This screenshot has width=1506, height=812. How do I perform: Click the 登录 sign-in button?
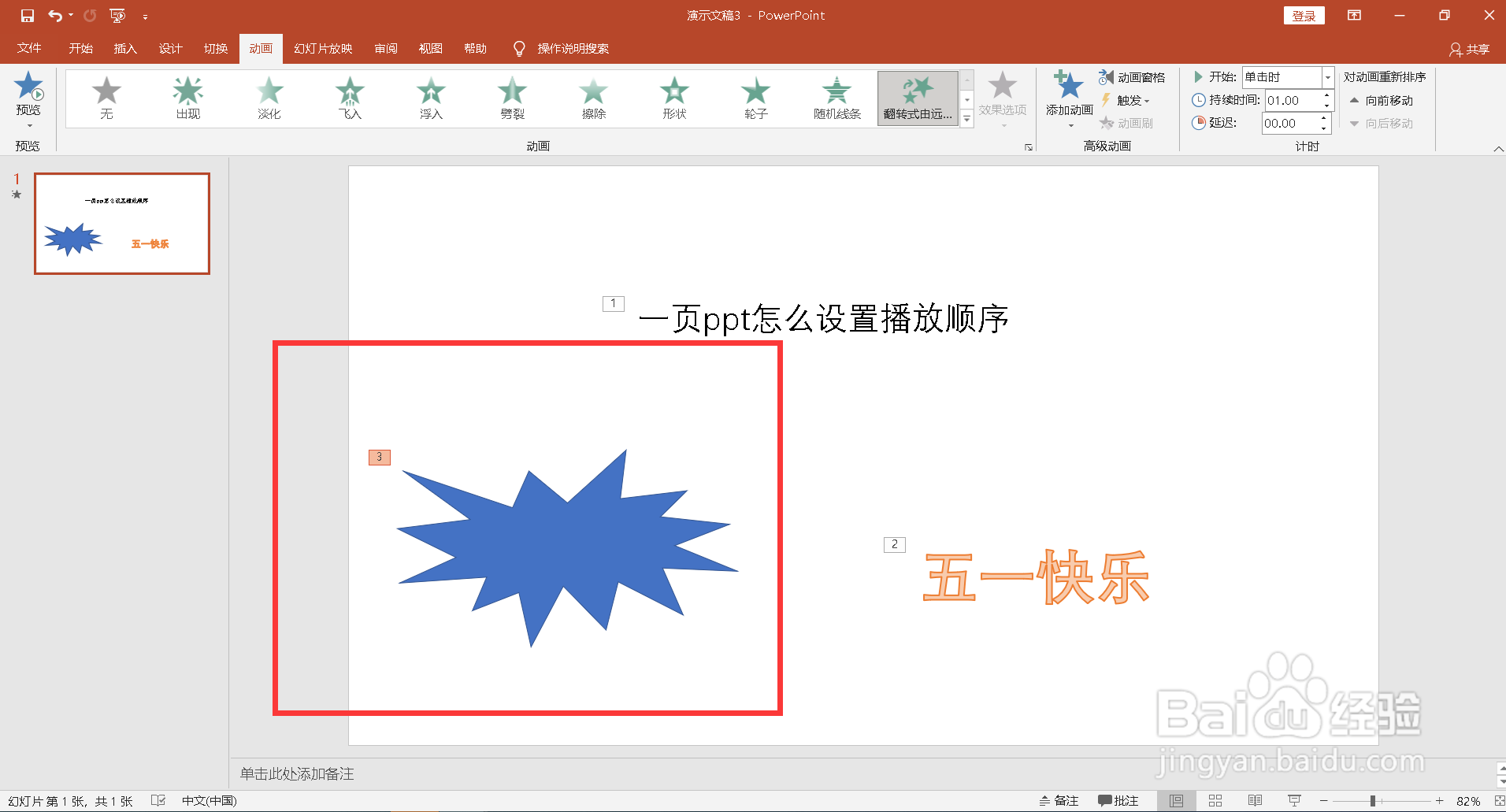(x=1304, y=16)
